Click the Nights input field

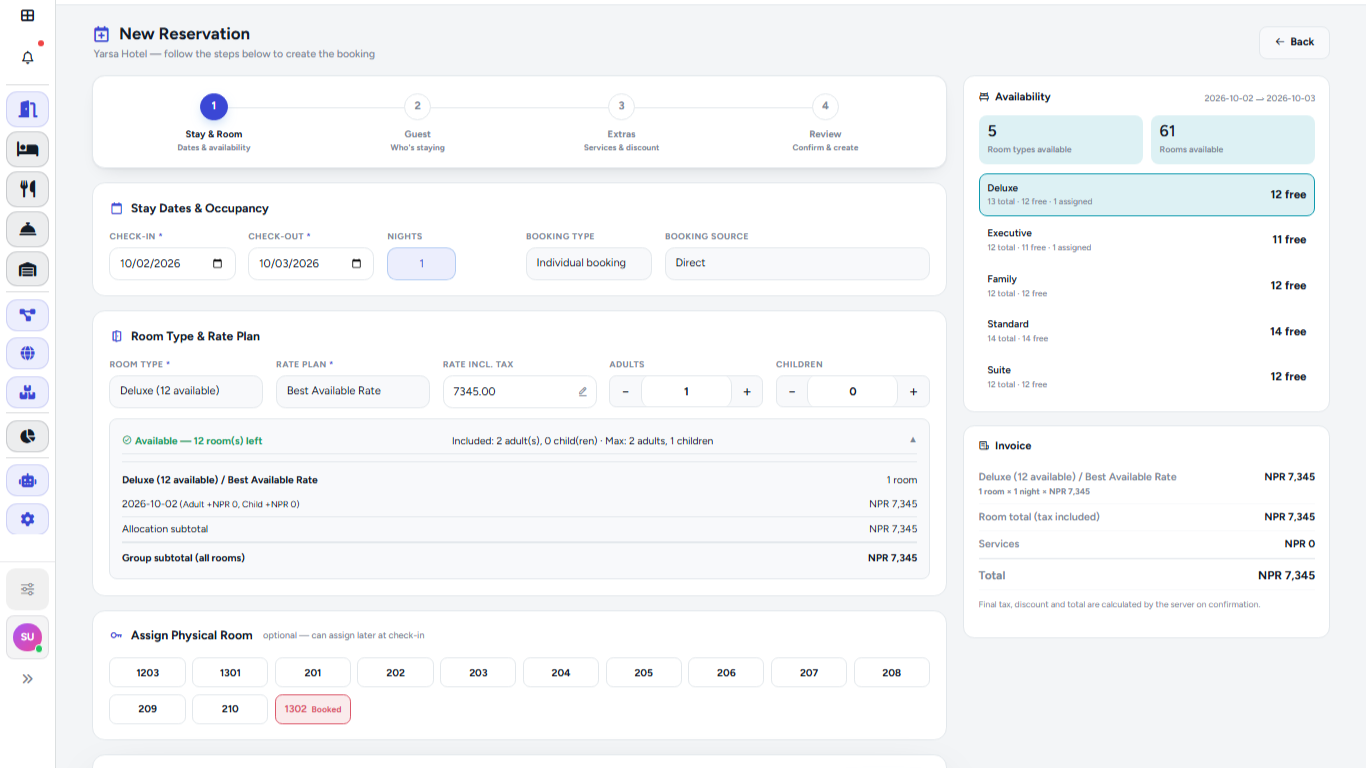421,264
